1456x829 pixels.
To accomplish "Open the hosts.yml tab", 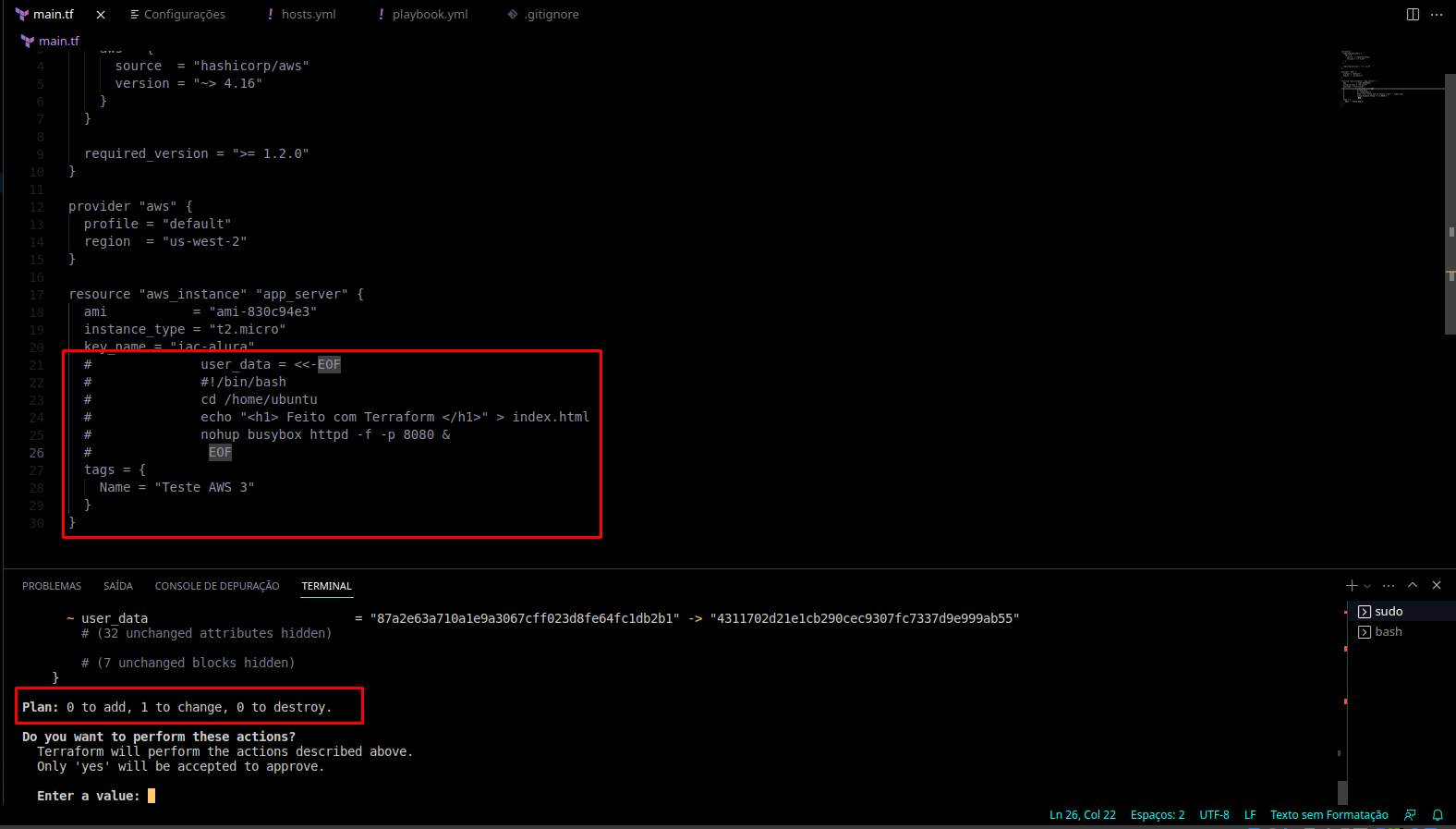I will (301, 15).
